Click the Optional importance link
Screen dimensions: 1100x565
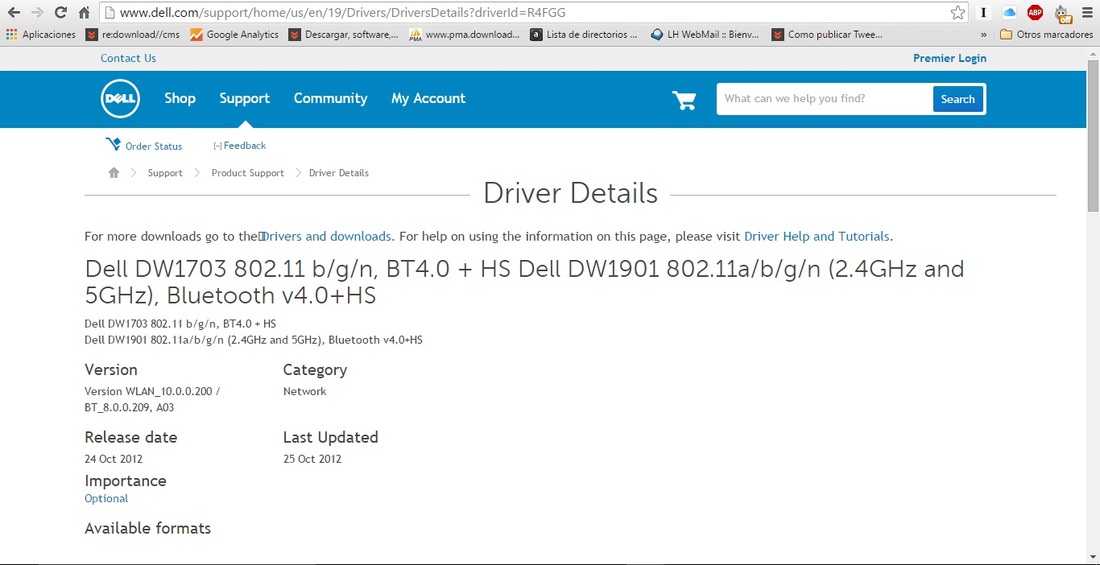point(106,498)
